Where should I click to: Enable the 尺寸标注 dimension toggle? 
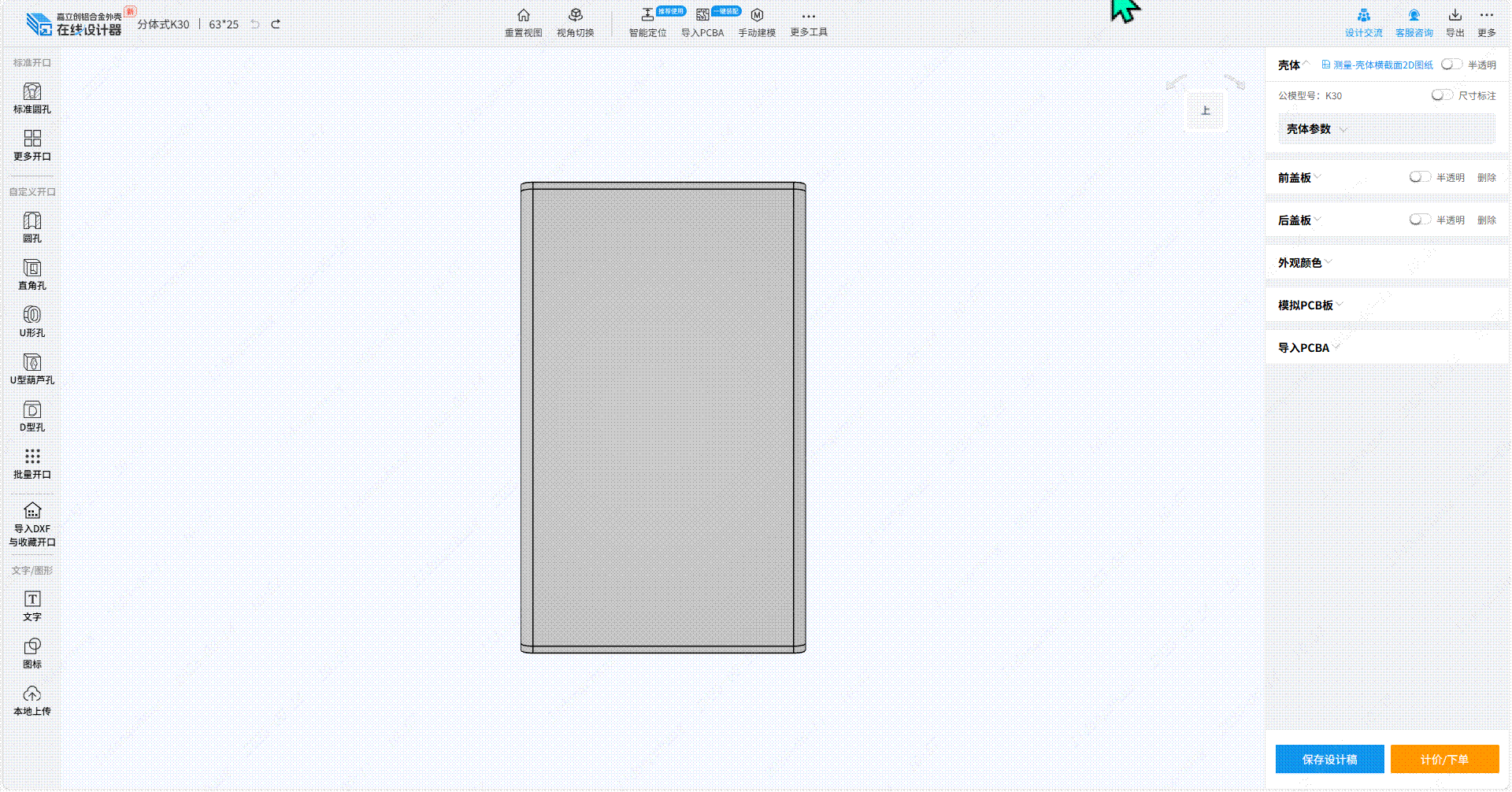tap(1442, 95)
